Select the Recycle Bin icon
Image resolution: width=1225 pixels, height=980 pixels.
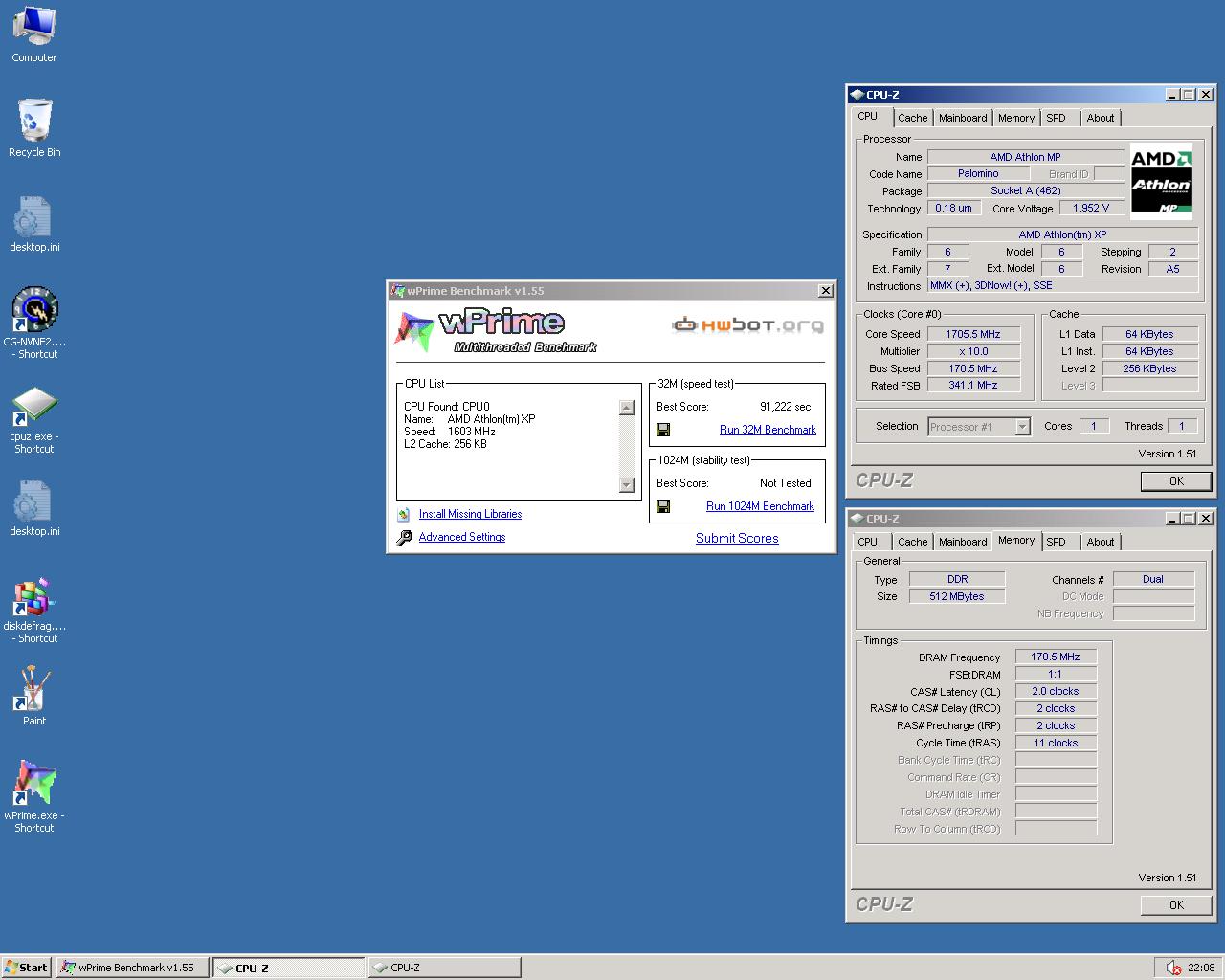(x=34, y=120)
